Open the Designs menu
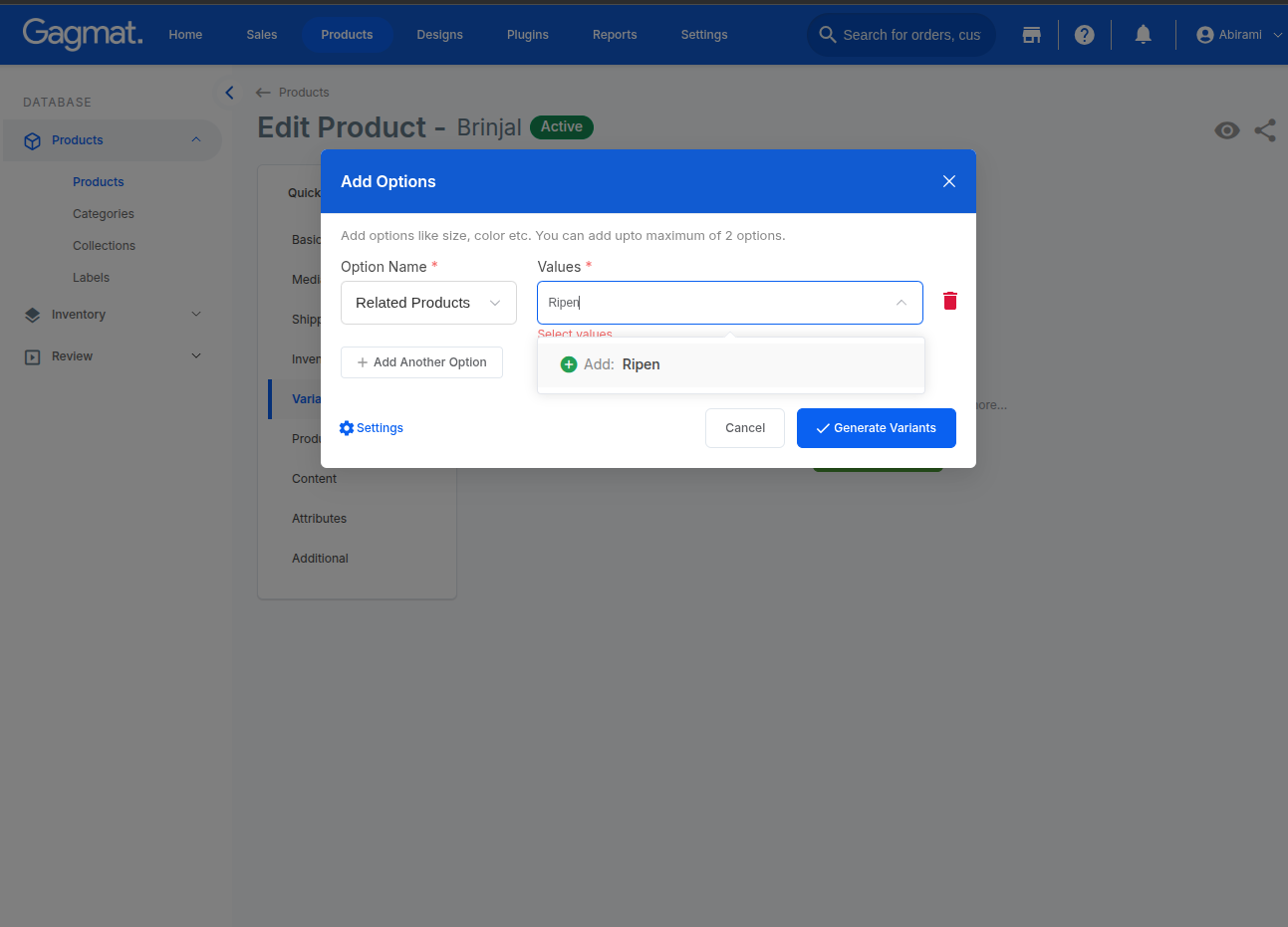 click(x=440, y=35)
